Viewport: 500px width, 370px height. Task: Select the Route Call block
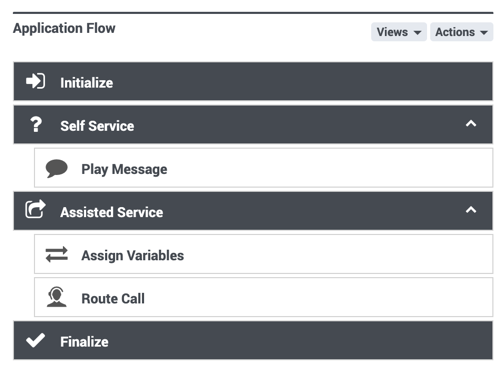point(263,297)
